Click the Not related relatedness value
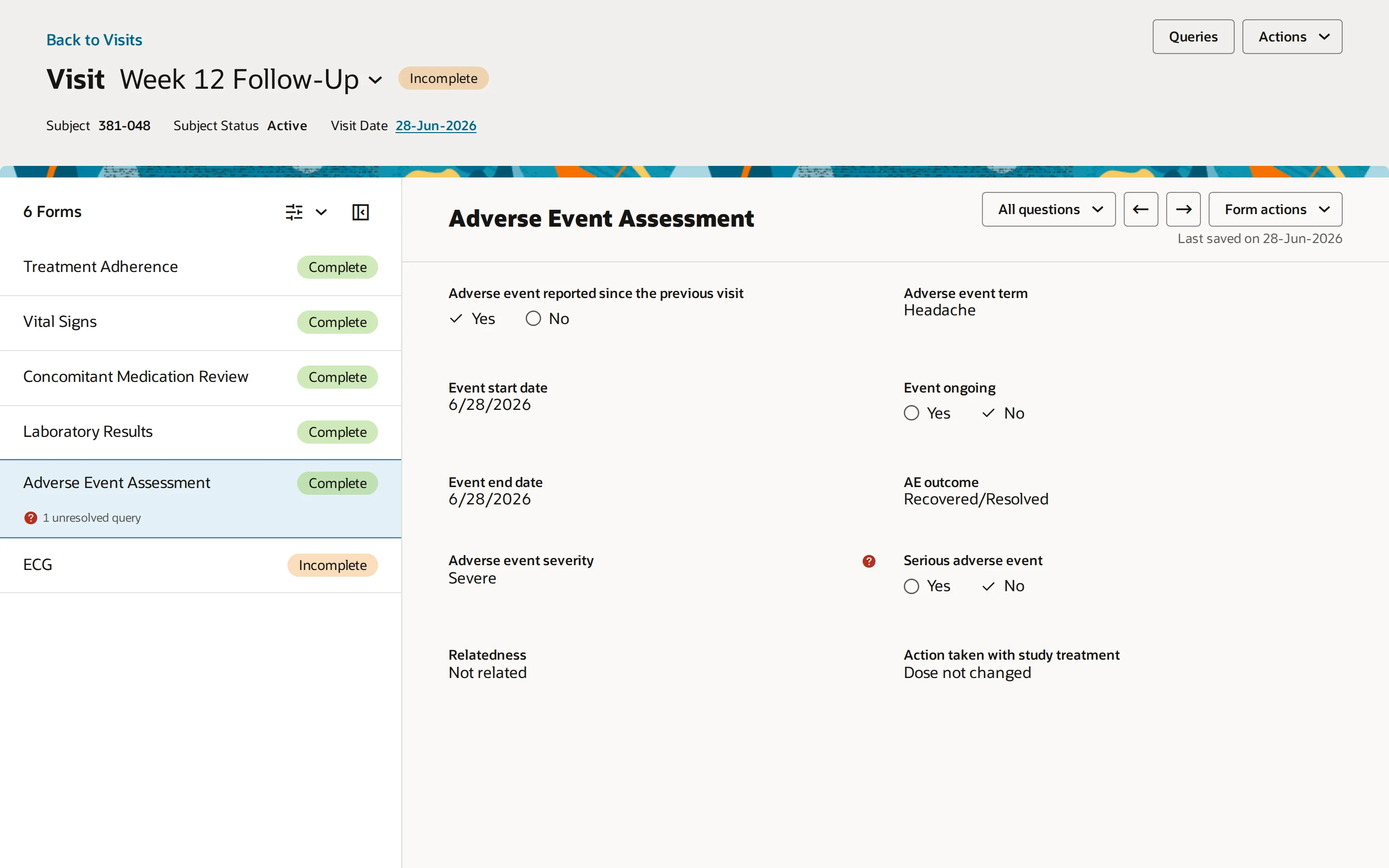Image resolution: width=1389 pixels, height=868 pixels. click(487, 673)
